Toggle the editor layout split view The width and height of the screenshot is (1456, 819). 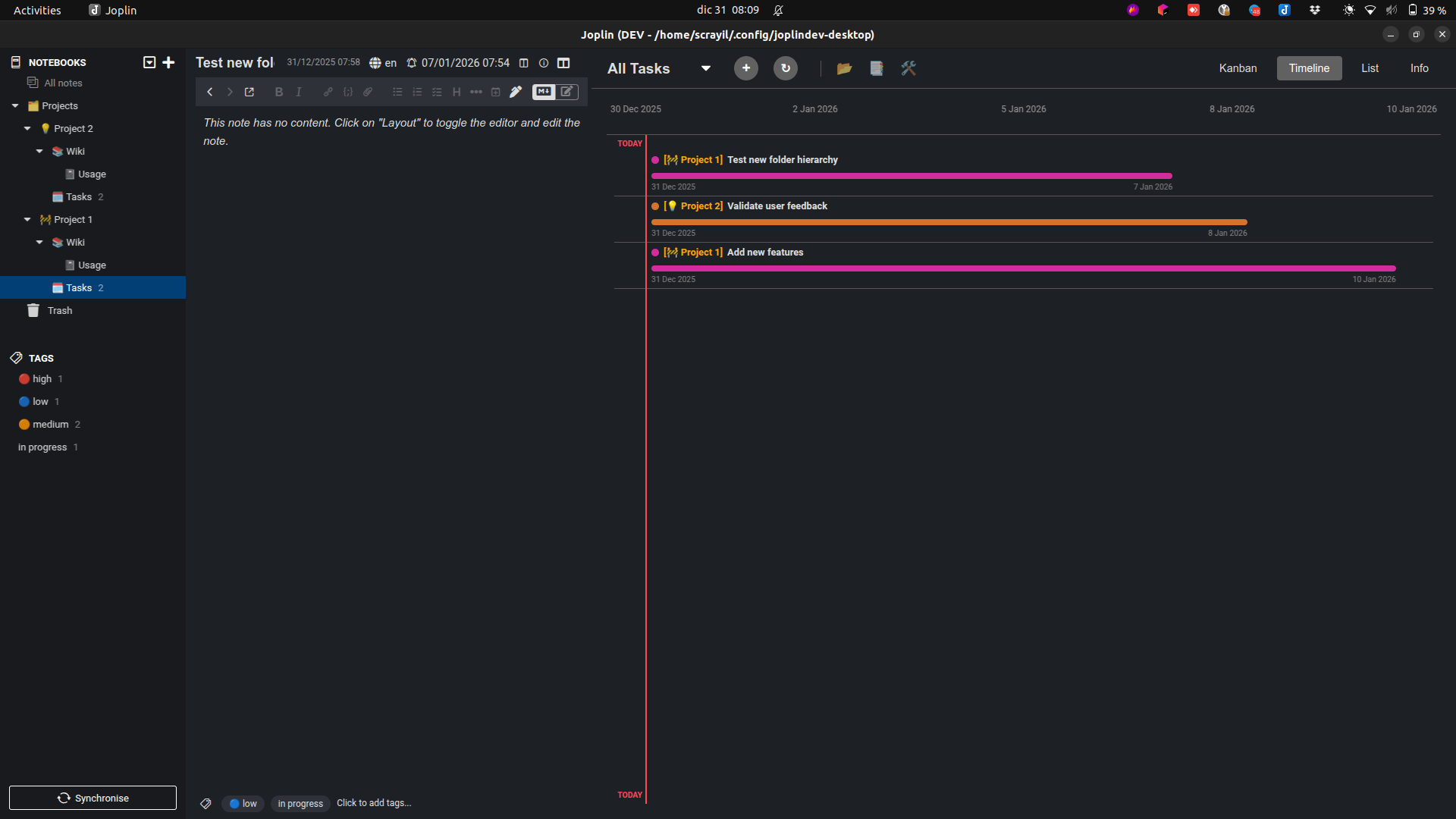pos(563,63)
